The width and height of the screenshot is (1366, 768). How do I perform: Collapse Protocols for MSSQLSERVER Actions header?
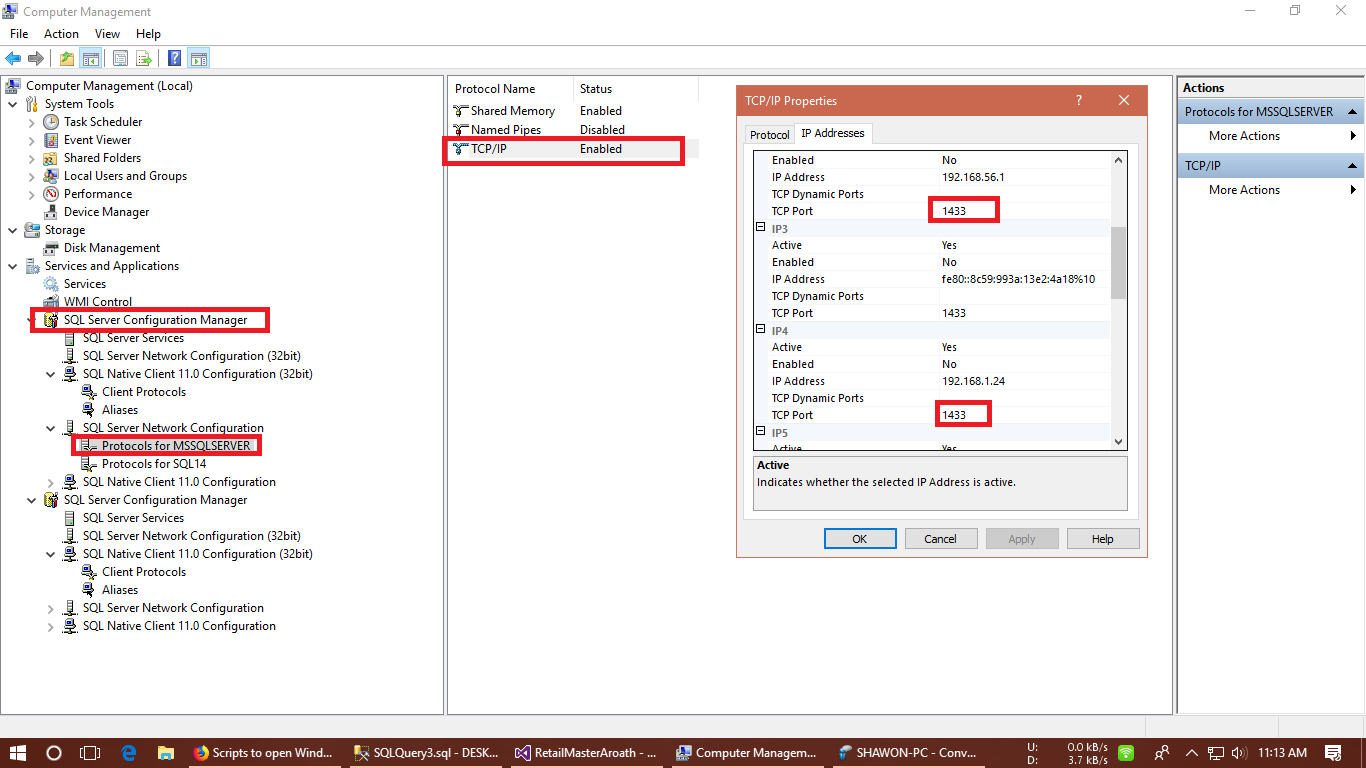(x=1352, y=112)
